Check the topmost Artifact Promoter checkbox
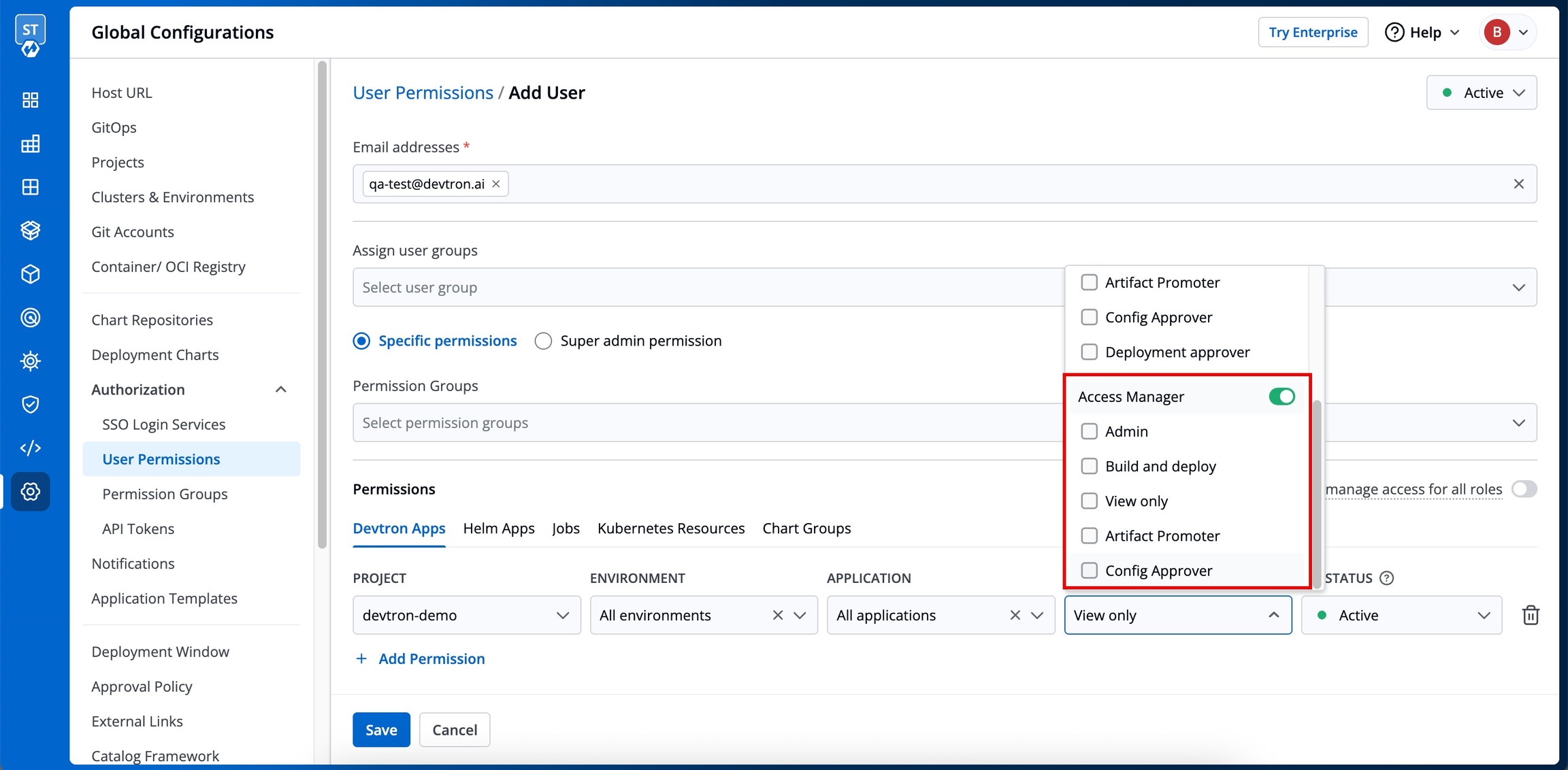Screen dimensions: 1568x770 (1089, 282)
